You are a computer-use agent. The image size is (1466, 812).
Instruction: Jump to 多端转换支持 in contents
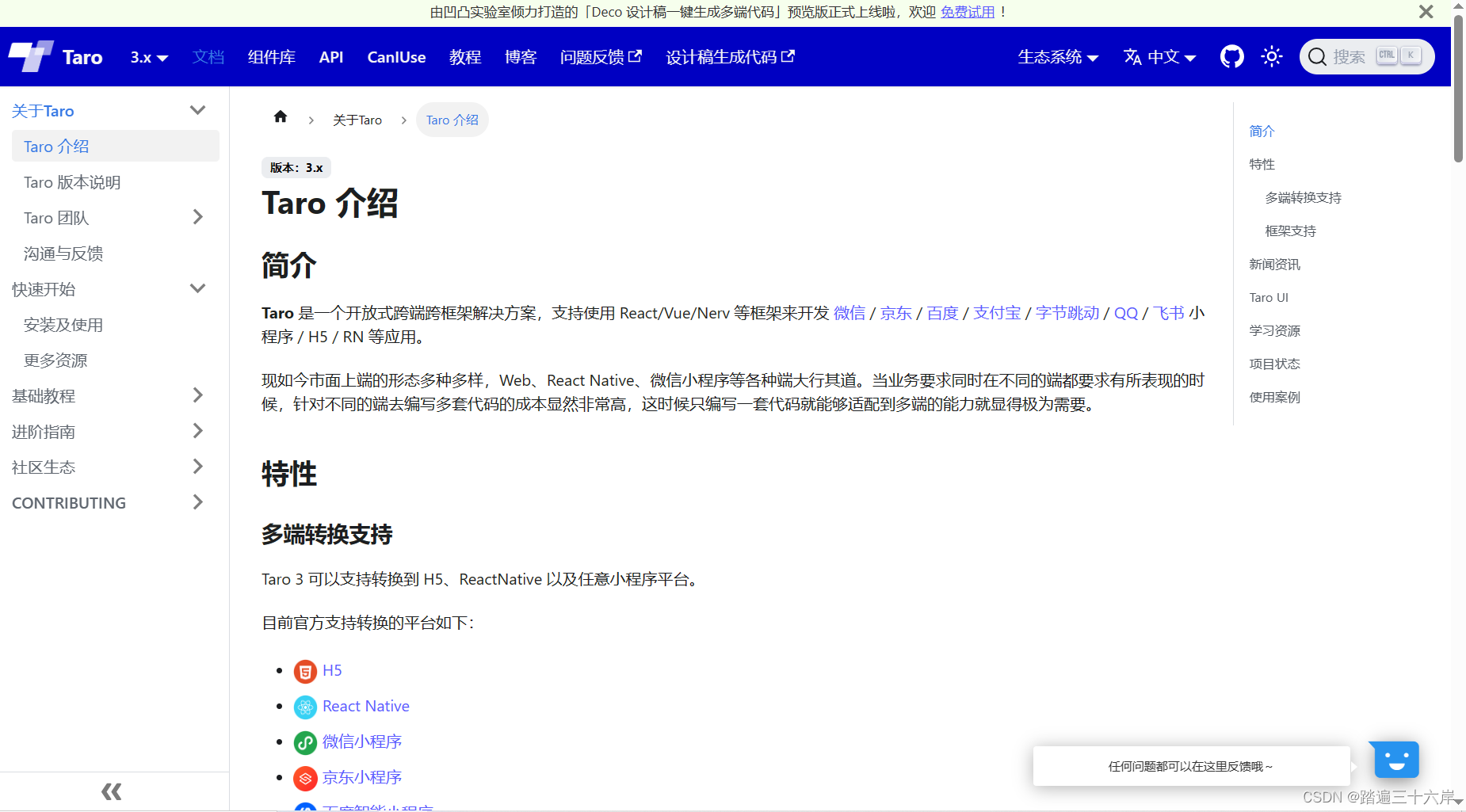pos(1304,197)
